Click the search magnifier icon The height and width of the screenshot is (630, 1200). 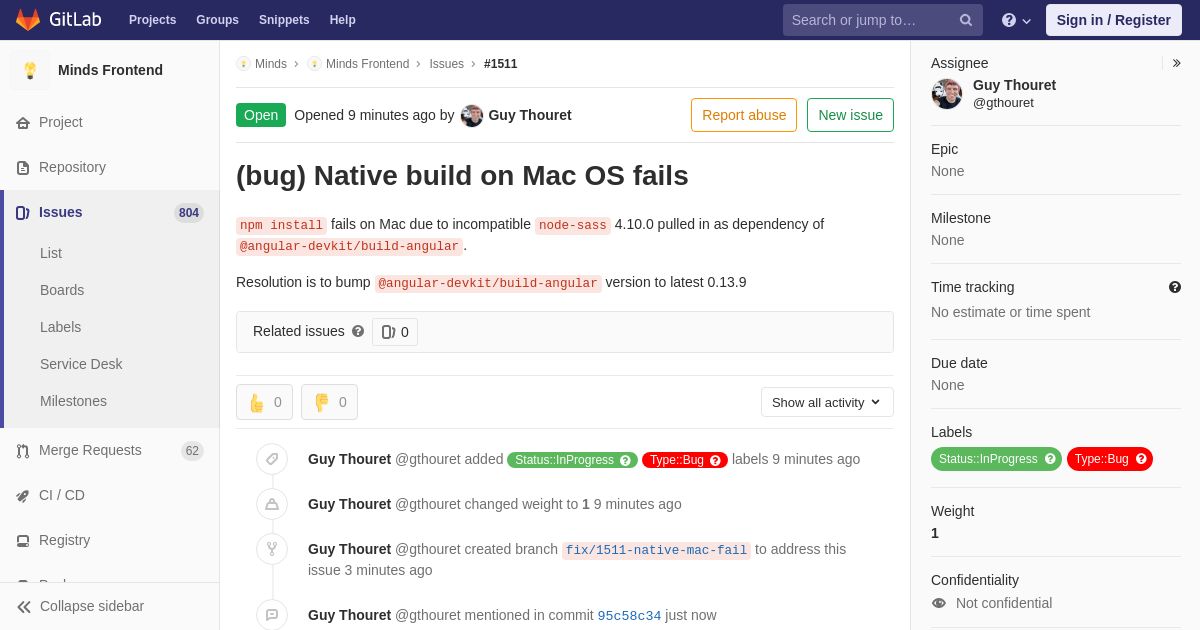(966, 20)
